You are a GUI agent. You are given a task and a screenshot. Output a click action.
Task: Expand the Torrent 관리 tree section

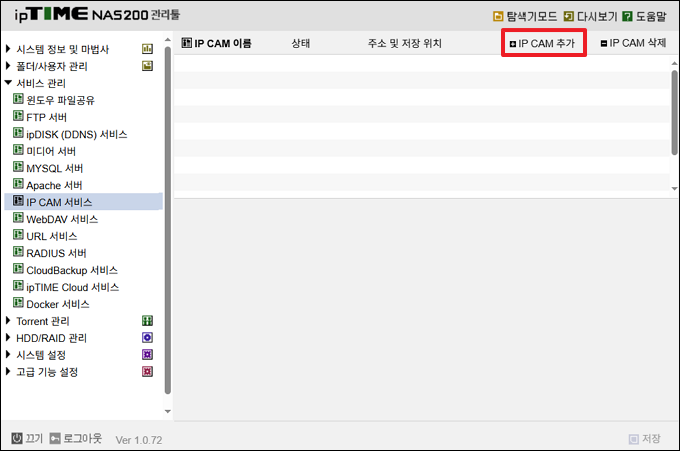[x=9, y=321]
